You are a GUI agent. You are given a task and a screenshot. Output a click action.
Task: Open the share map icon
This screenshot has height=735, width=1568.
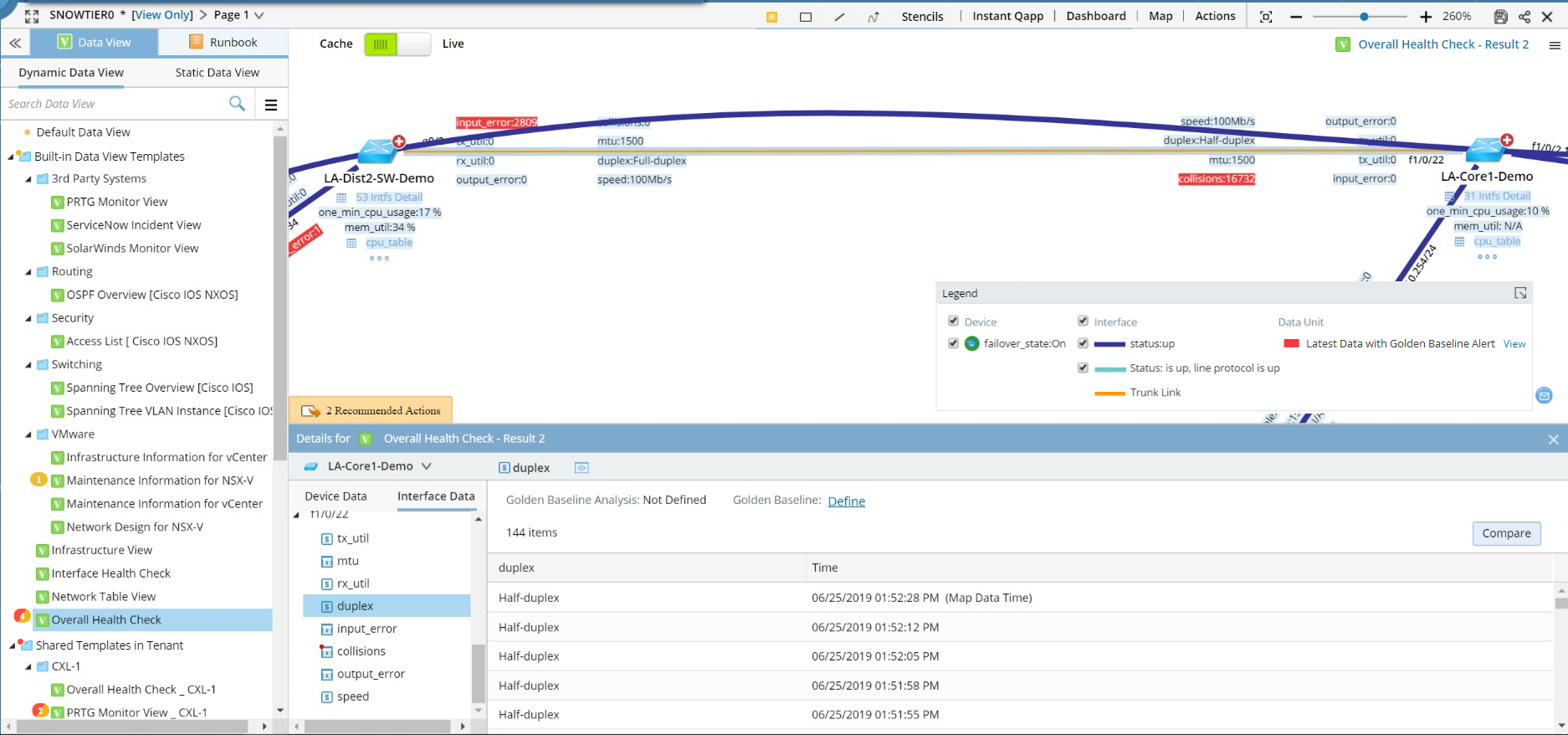[x=1524, y=17]
